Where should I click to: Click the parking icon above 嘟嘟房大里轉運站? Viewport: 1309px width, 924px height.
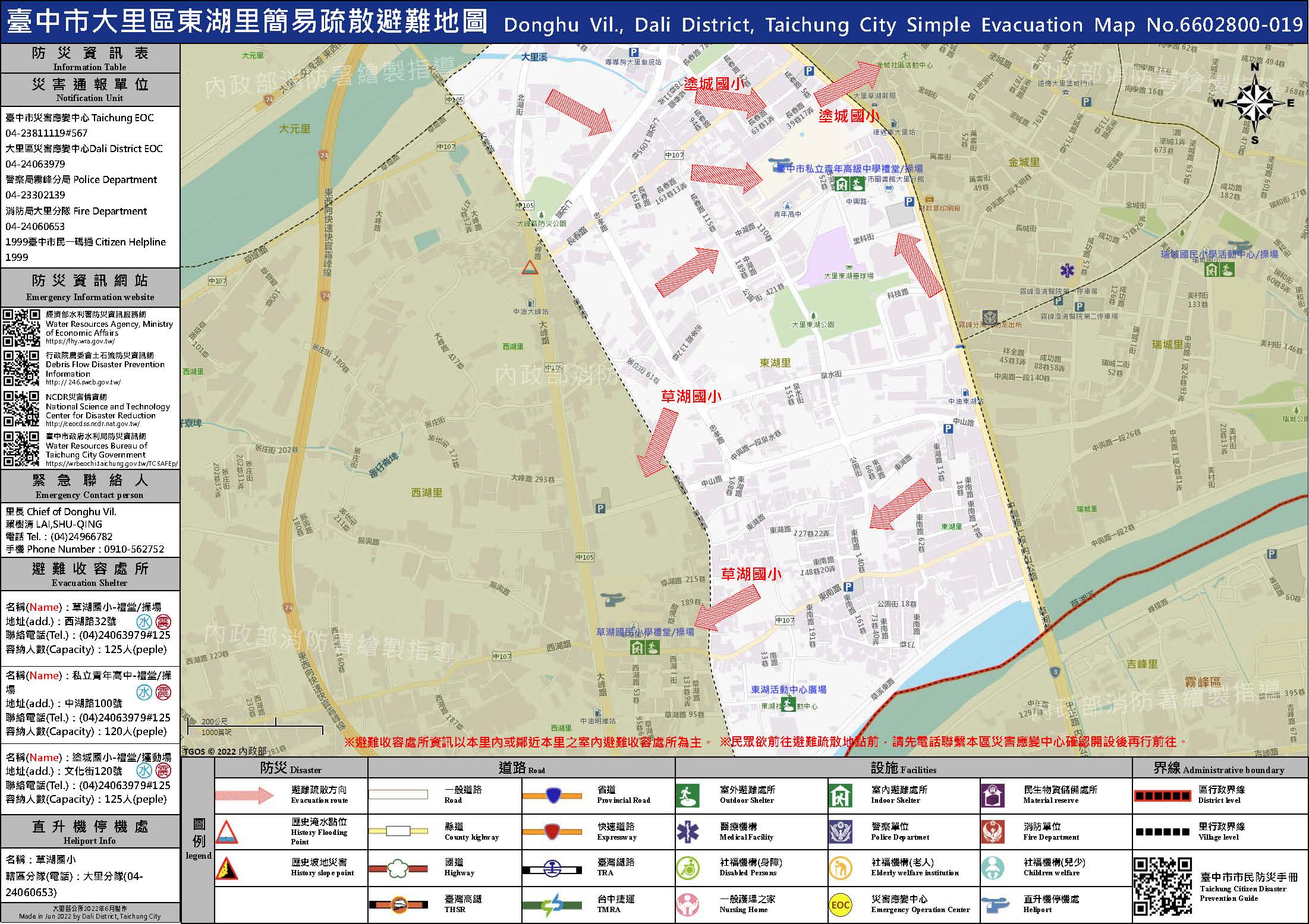coord(634,52)
